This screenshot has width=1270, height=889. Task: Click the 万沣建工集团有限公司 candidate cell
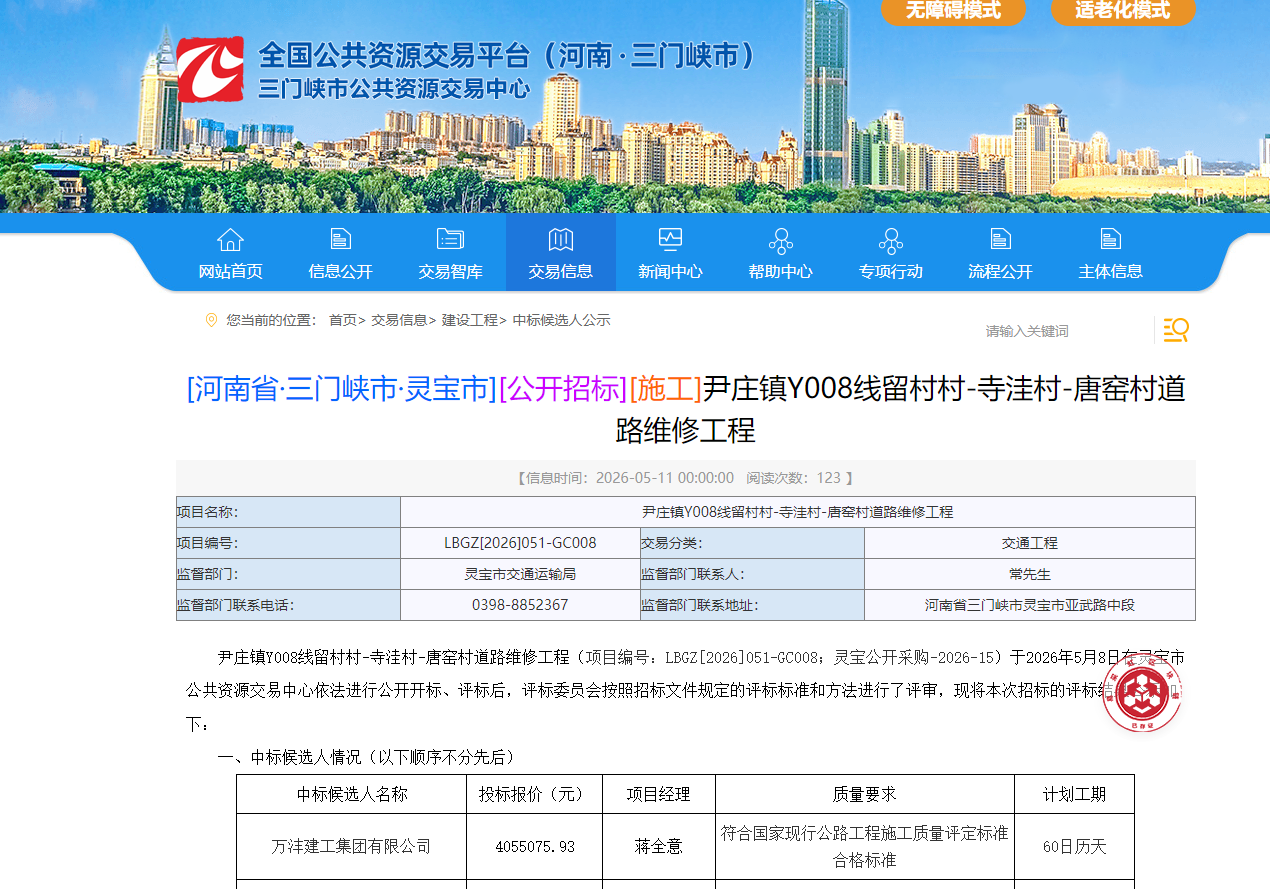pos(351,846)
